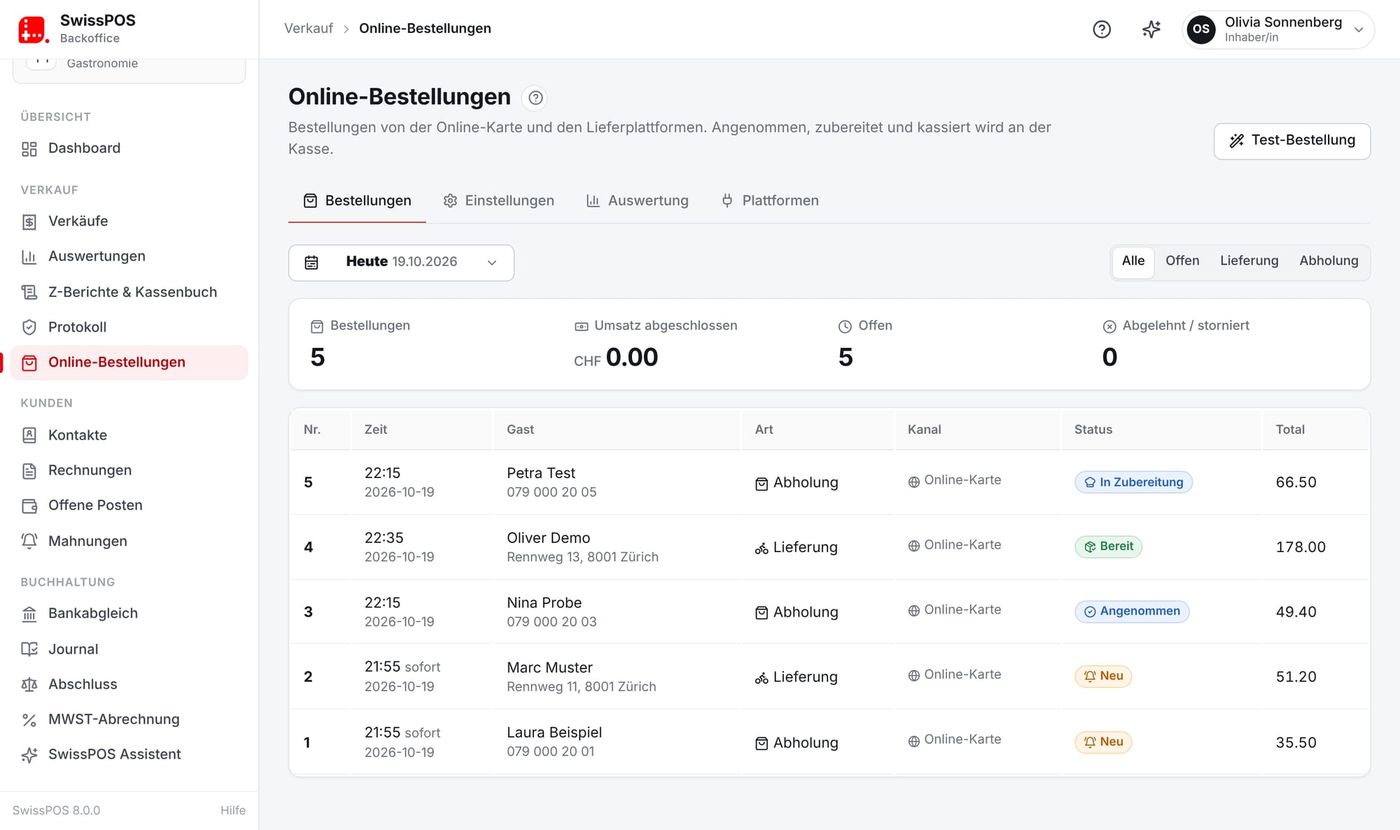Click the Rechnungen document icon
Viewport: 1400px width, 830px height.
pos(29,471)
